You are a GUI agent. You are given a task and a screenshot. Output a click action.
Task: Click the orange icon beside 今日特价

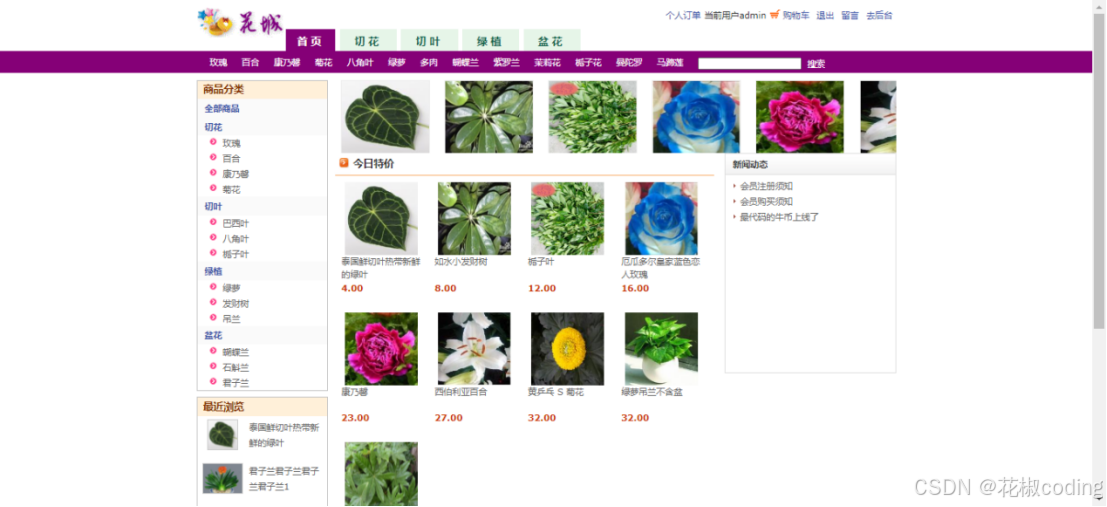pyautogui.click(x=344, y=163)
